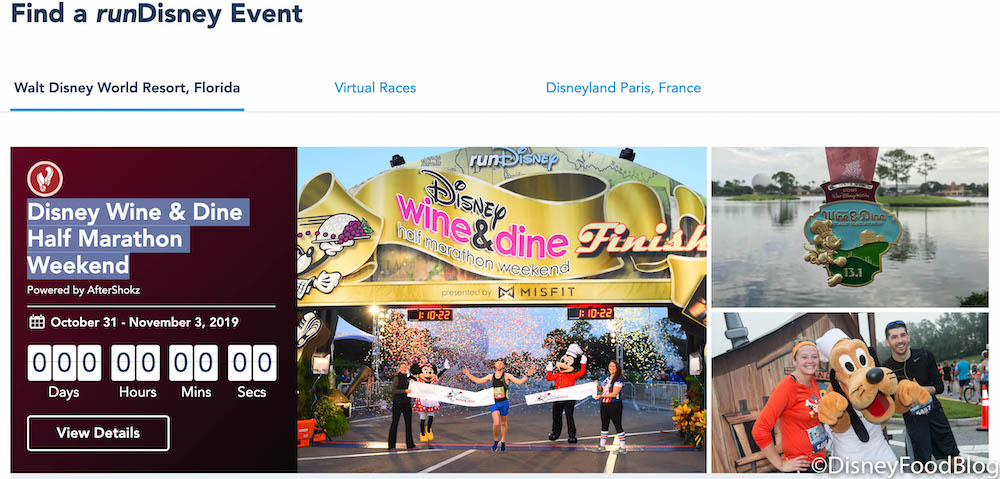Screen dimensions: 1000x479
Task: Click the Hours countdown digits
Action: tap(136, 363)
